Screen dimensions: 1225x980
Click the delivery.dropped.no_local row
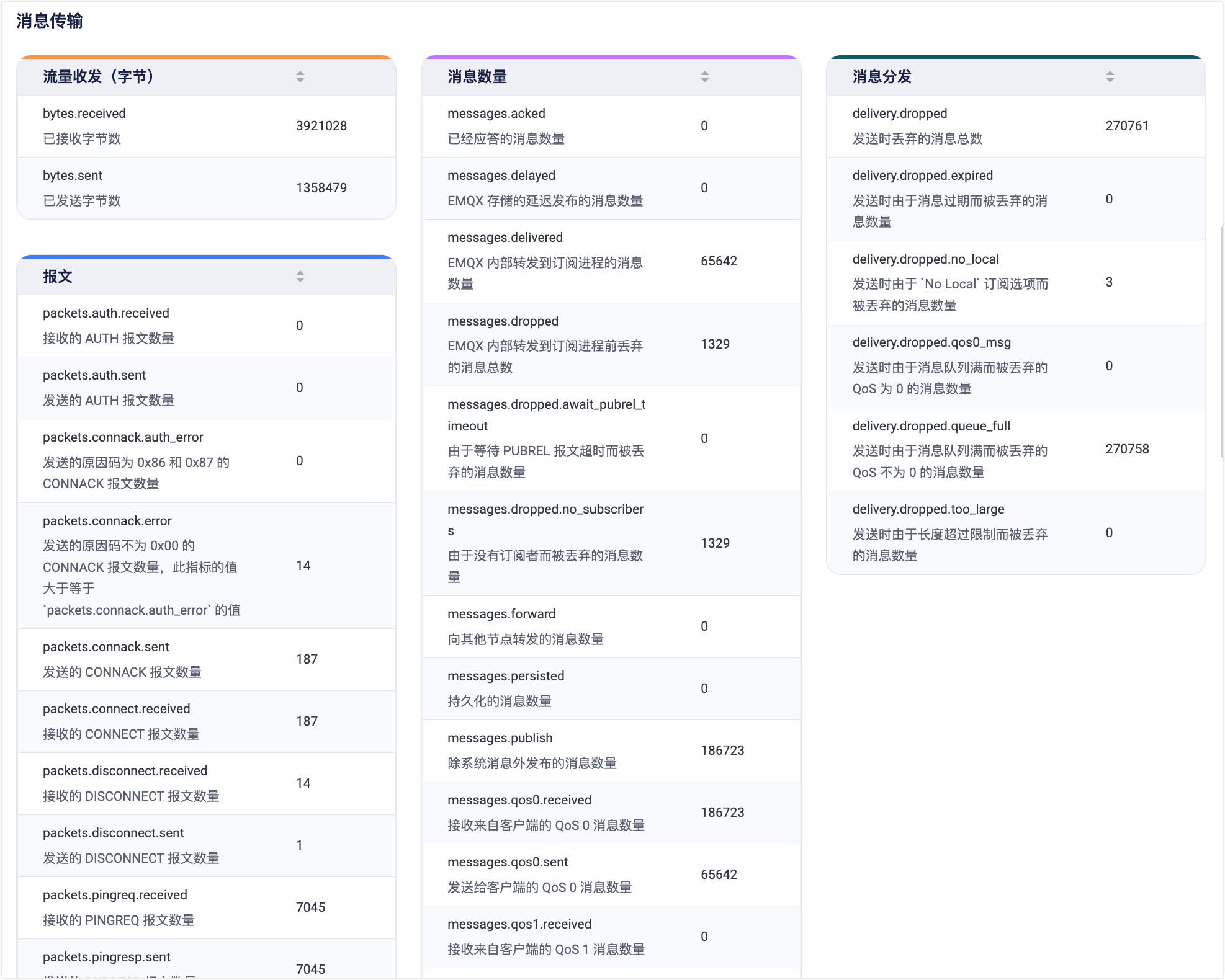[x=1016, y=282]
